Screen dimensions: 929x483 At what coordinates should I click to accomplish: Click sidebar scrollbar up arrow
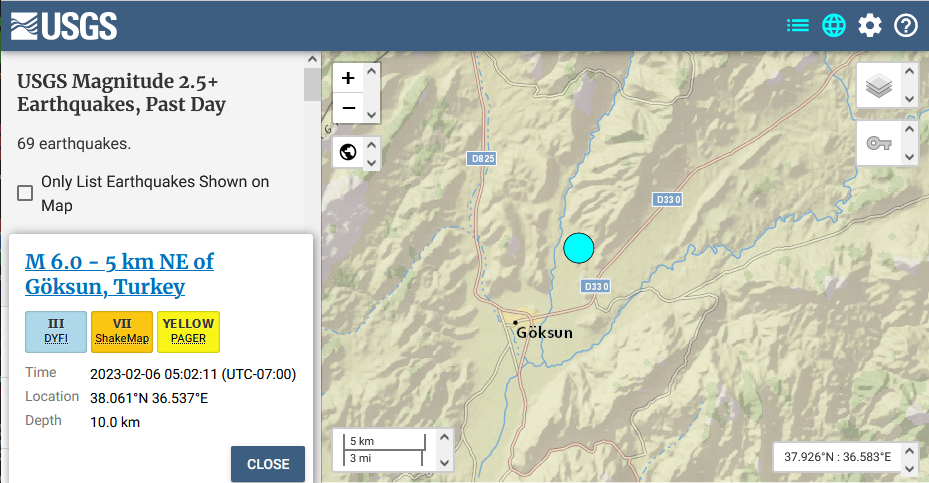click(312, 59)
